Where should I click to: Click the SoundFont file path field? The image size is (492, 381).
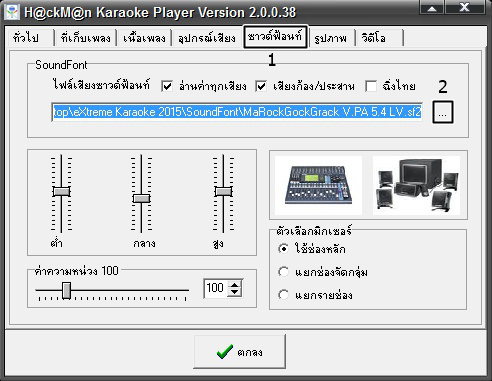click(237, 112)
